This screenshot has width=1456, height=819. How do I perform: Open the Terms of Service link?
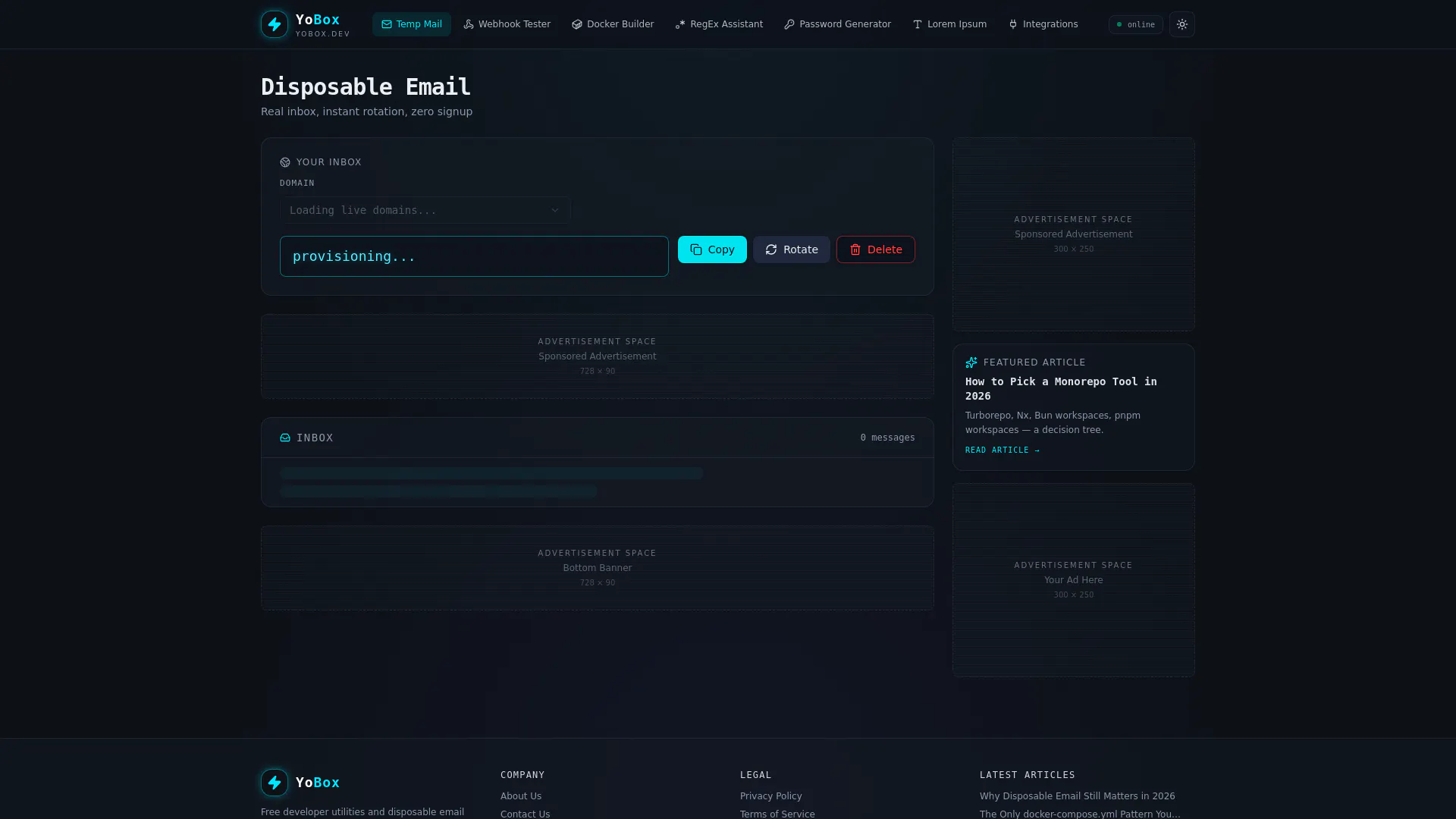(x=777, y=814)
